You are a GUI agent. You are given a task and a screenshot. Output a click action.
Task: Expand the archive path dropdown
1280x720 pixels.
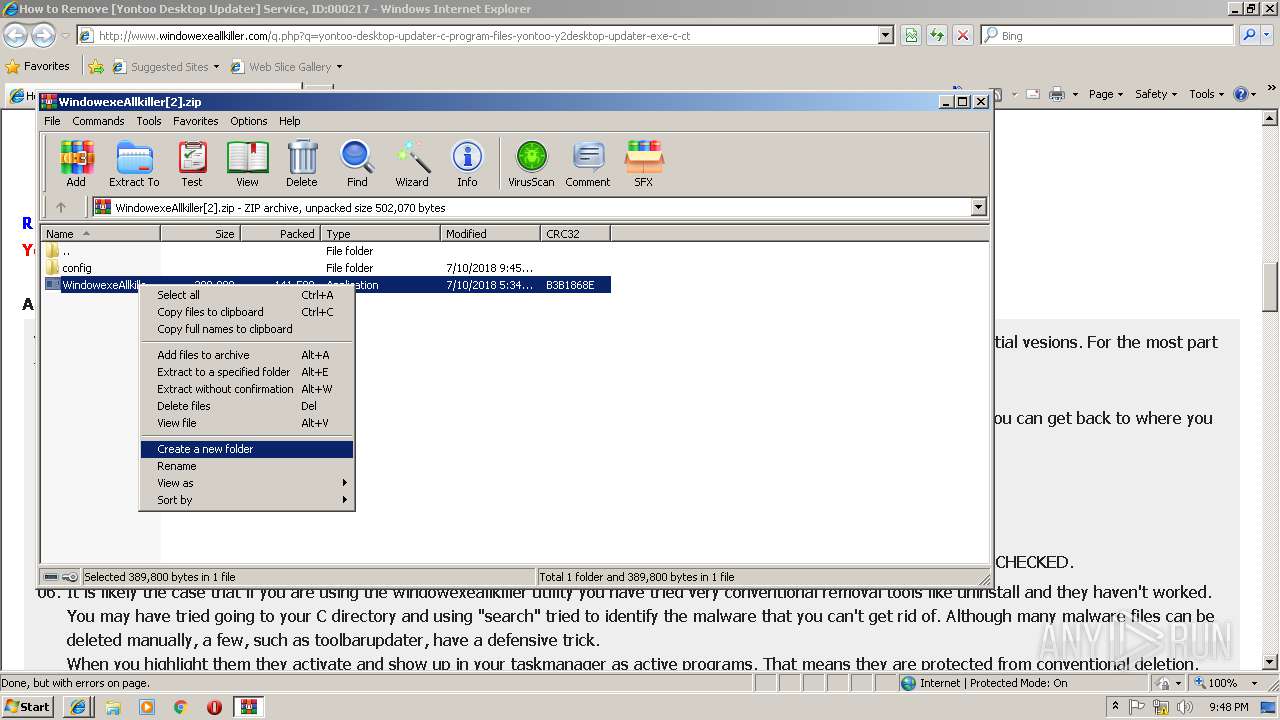click(x=978, y=207)
